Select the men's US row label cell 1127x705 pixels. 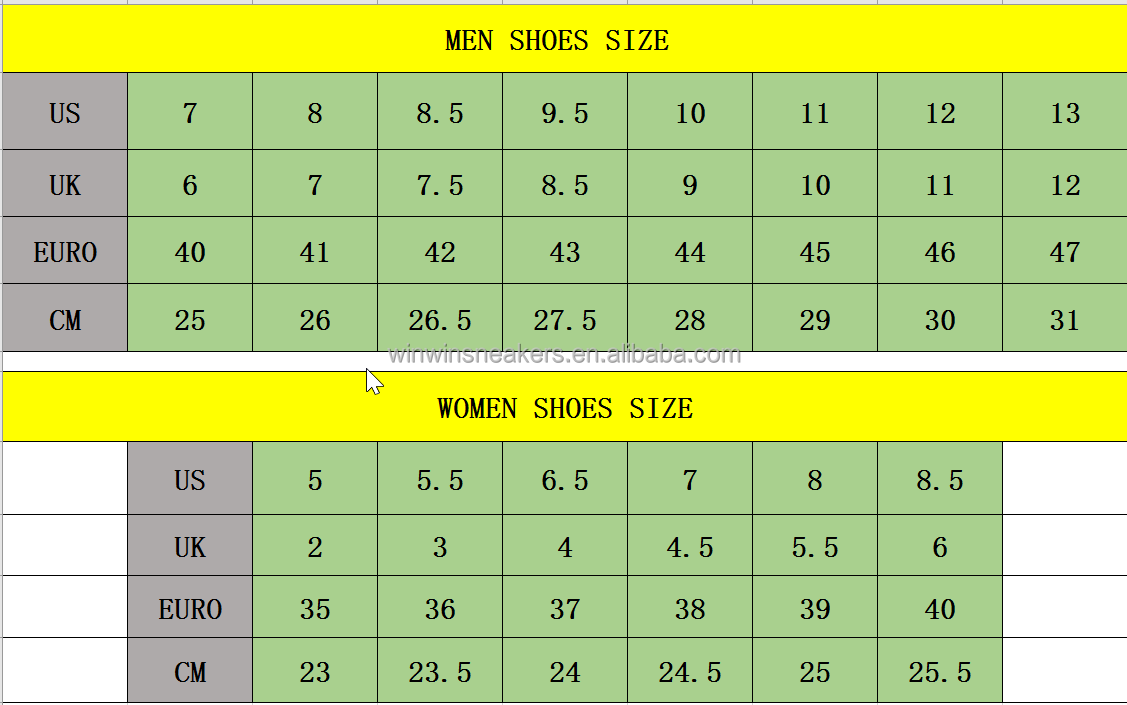65,112
